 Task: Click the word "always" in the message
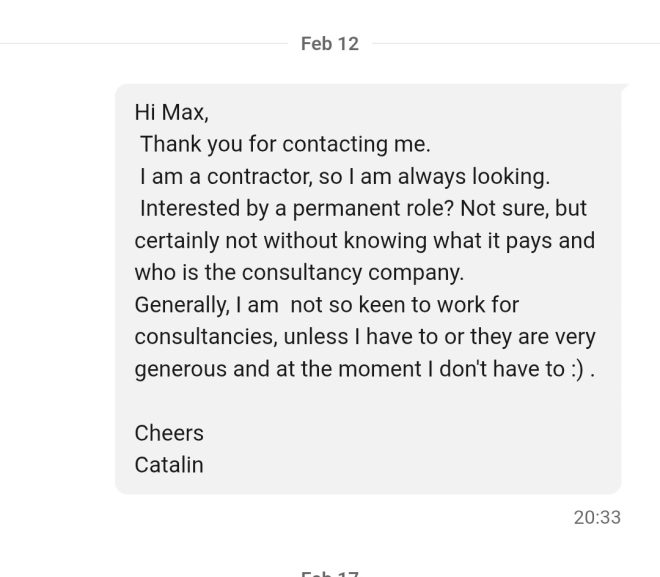[x=432, y=176]
